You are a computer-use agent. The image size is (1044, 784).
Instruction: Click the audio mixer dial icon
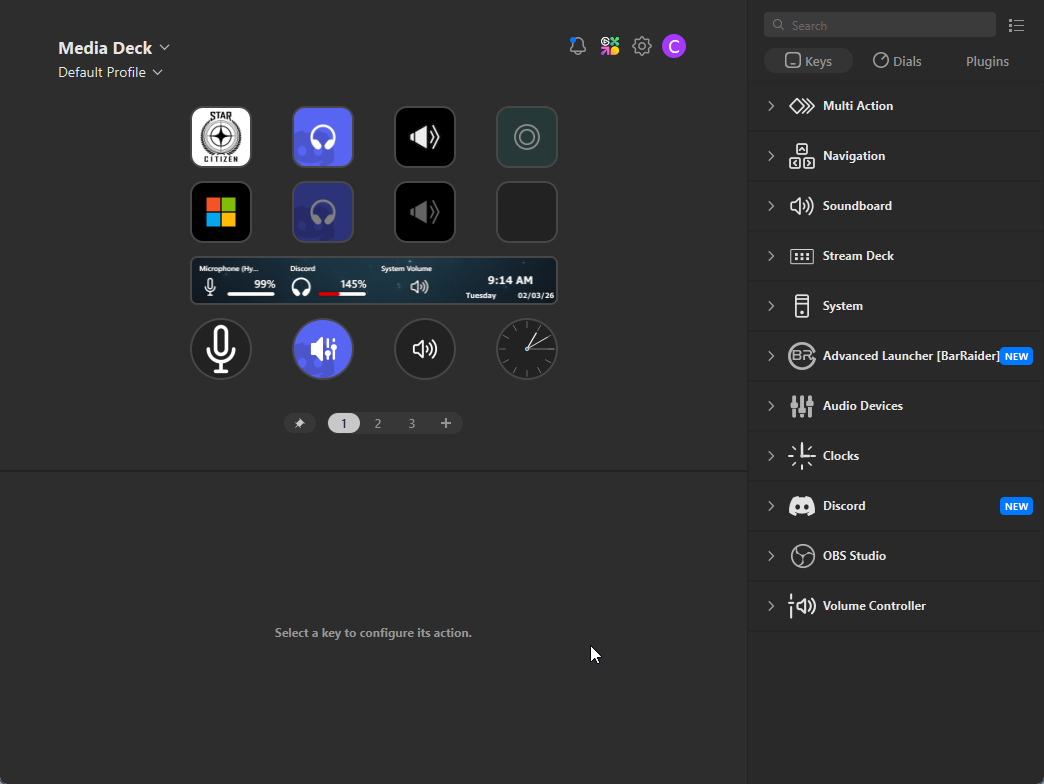(x=323, y=349)
